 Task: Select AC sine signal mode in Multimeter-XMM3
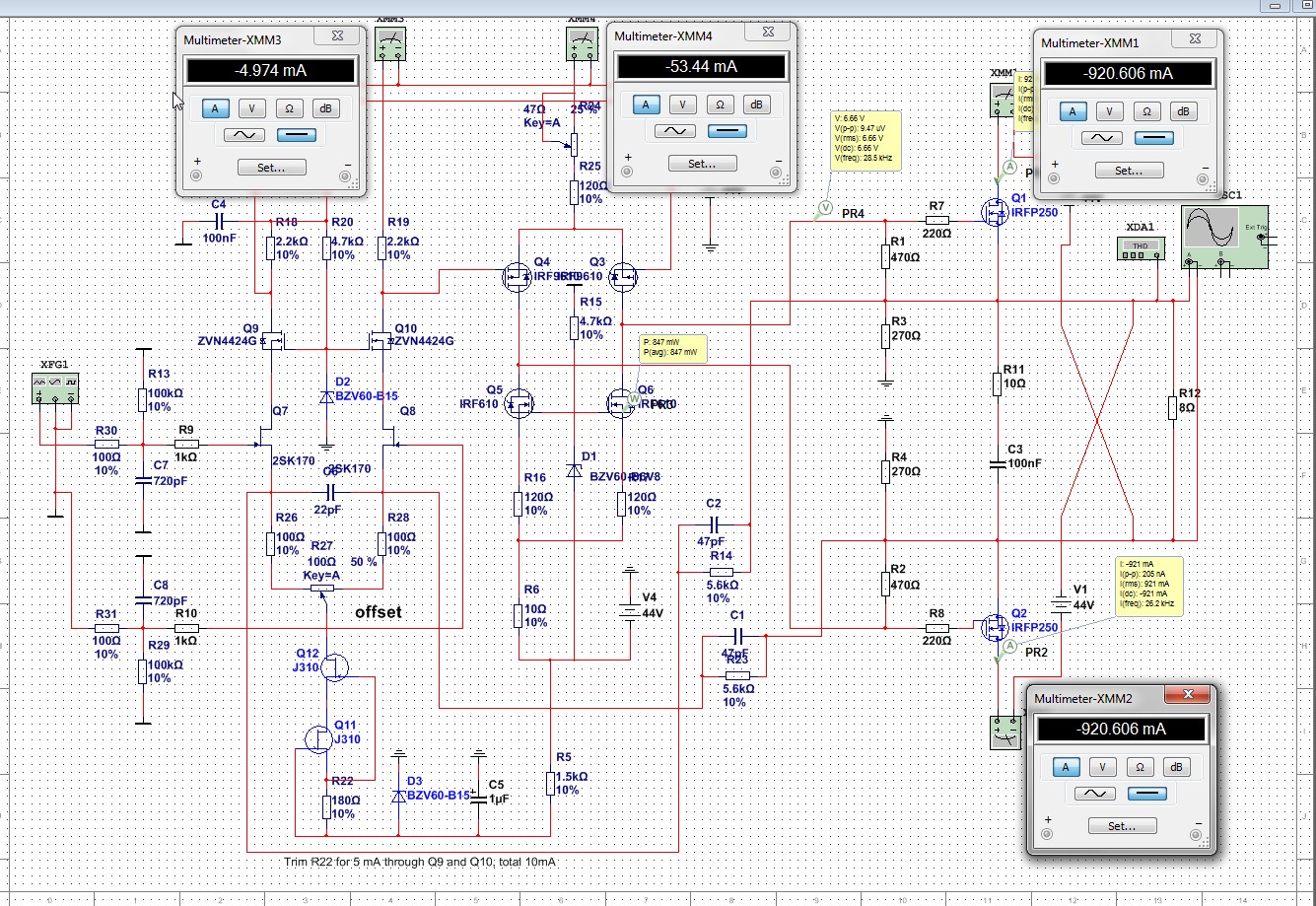click(243, 136)
